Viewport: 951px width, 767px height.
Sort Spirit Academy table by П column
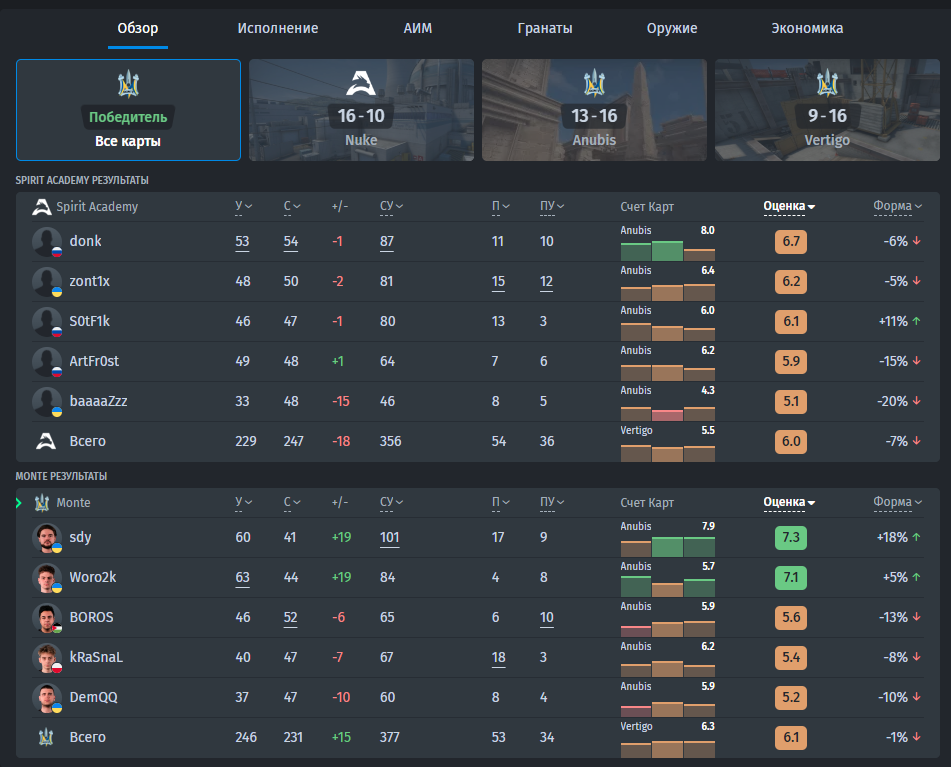point(500,207)
